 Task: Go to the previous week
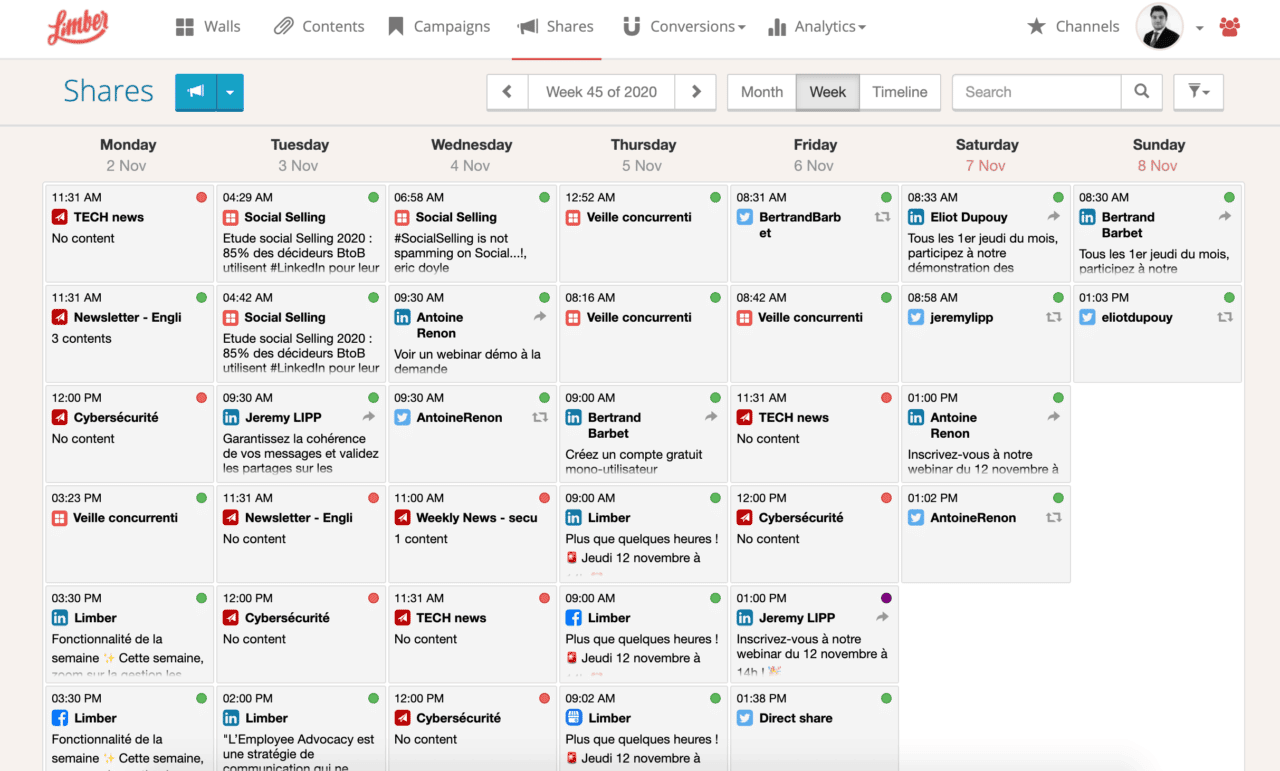coord(507,92)
